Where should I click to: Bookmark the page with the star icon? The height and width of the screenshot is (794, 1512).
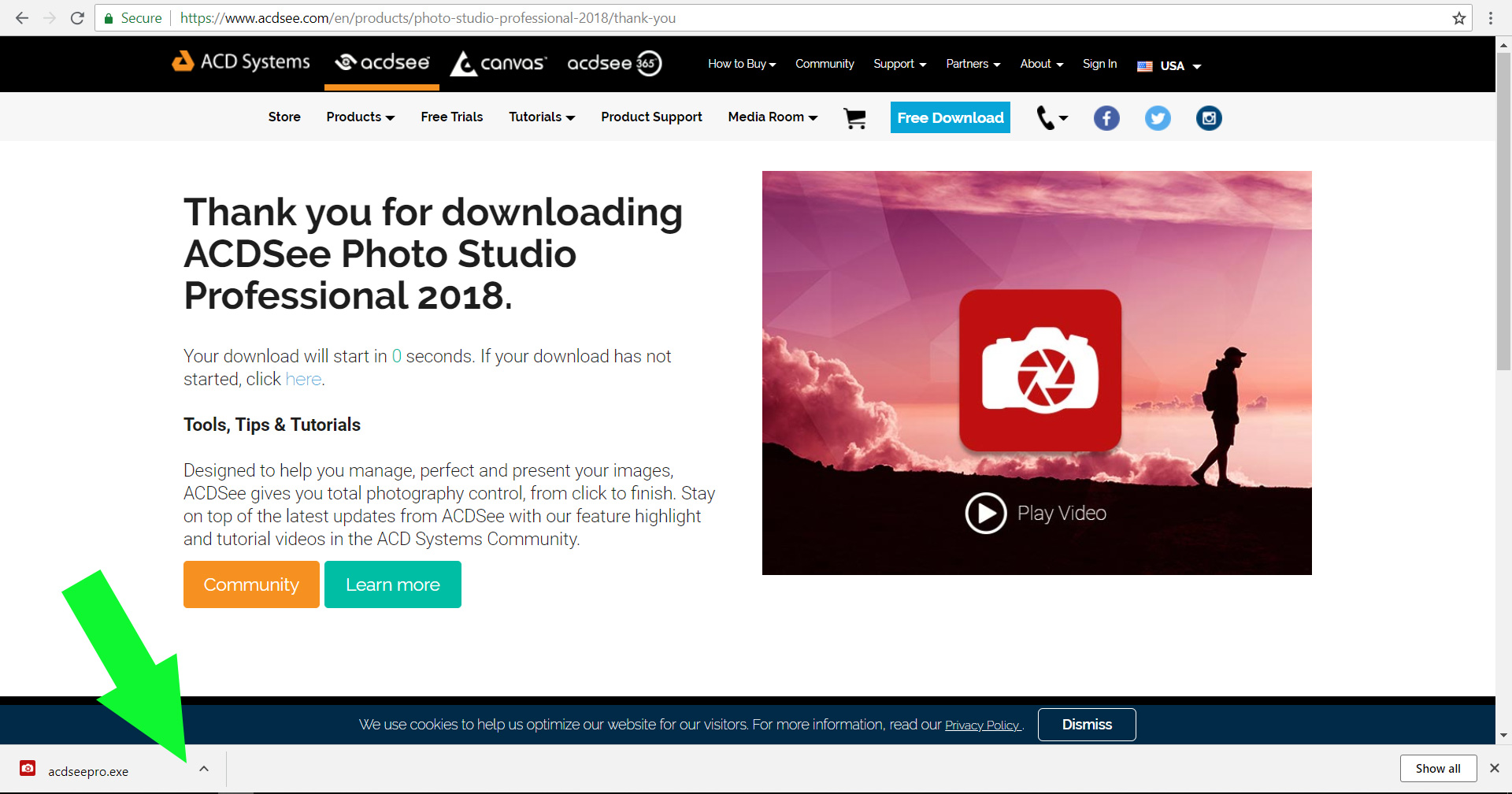pos(1459,18)
